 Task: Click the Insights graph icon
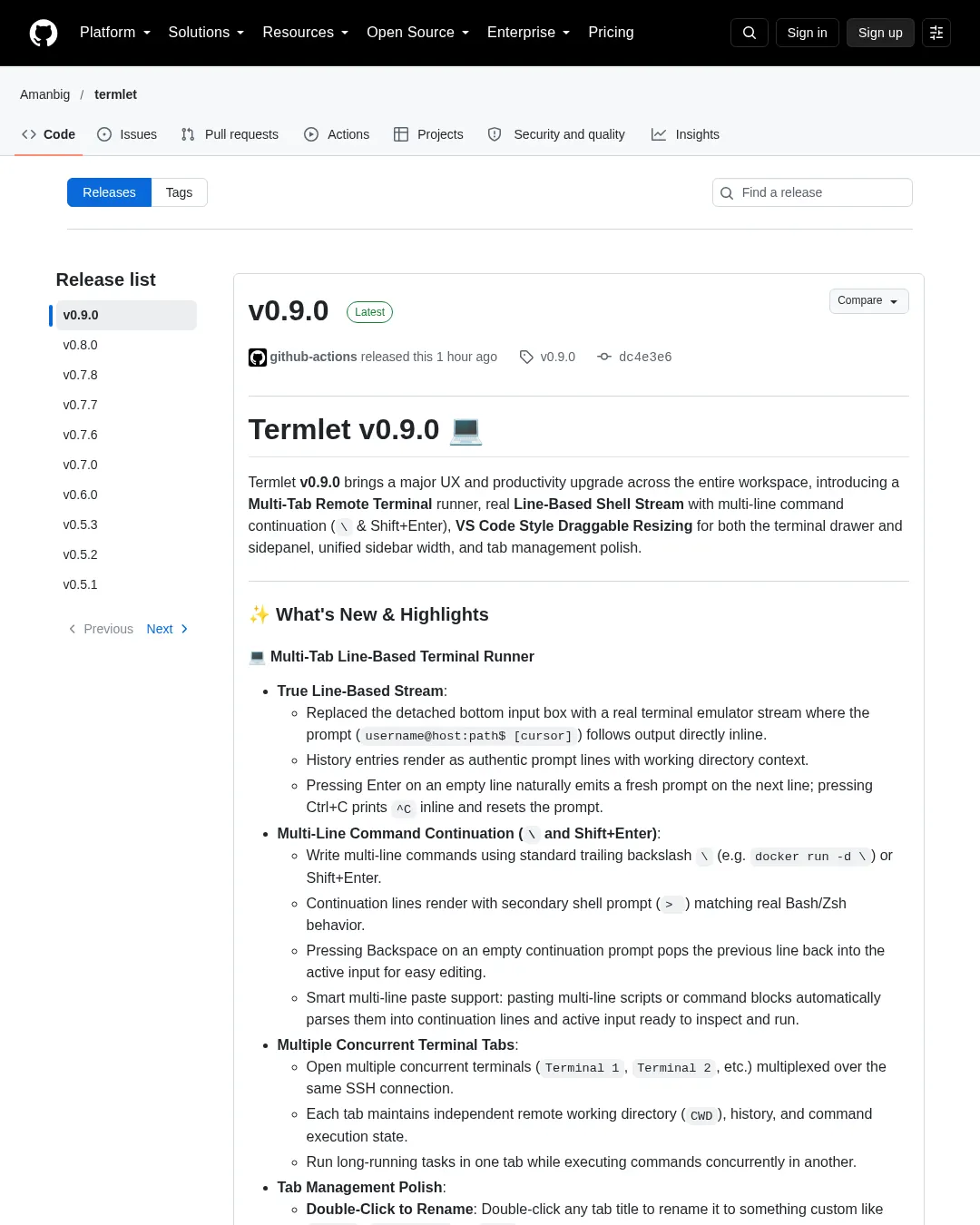pyautogui.click(x=659, y=134)
